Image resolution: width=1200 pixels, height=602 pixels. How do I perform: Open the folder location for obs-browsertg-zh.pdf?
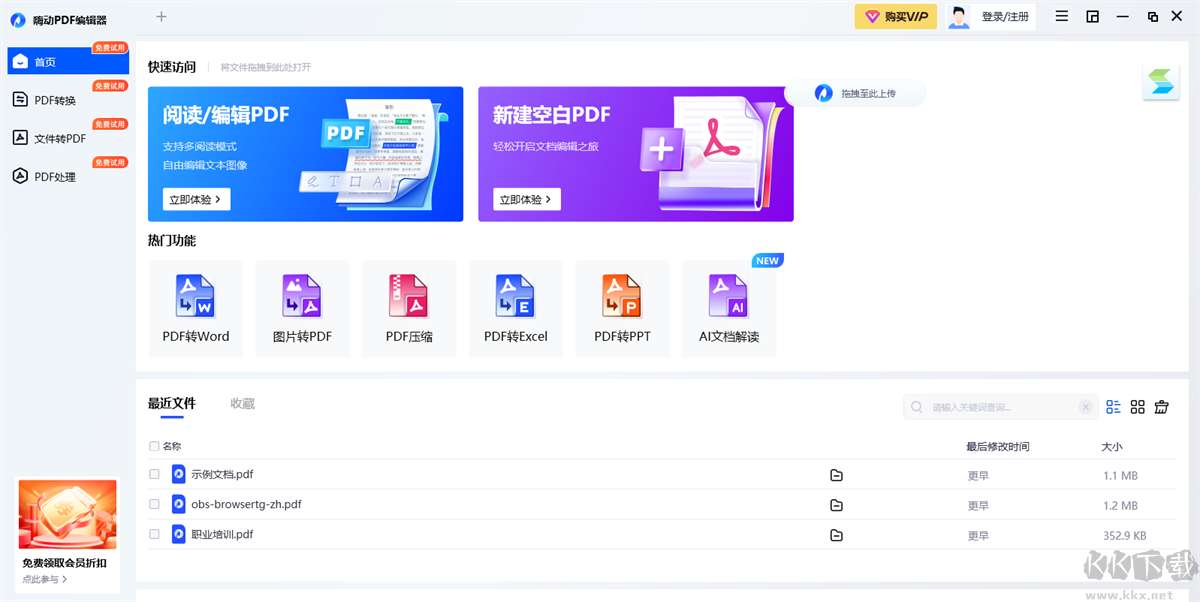(836, 504)
